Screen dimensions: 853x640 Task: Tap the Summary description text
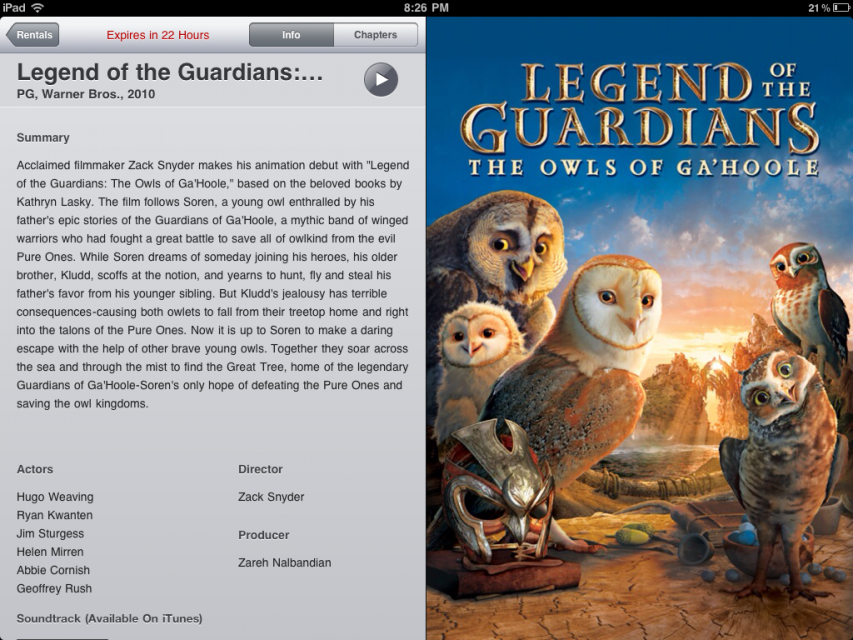213,284
